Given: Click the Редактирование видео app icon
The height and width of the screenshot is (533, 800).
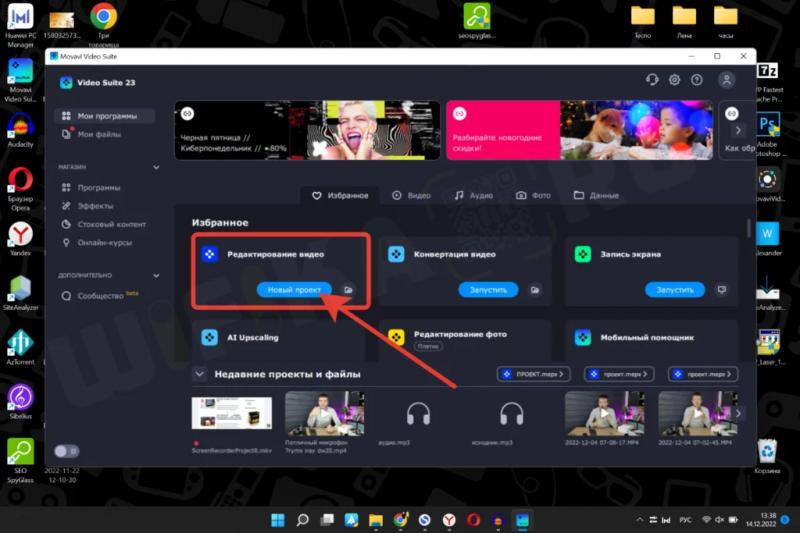Looking at the screenshot, I should (209, 254).
